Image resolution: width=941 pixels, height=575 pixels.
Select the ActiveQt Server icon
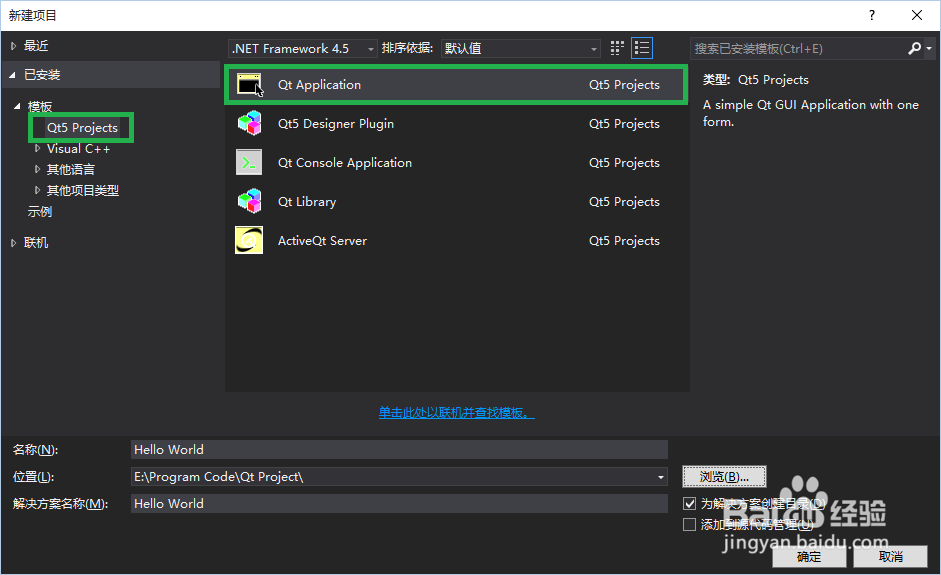click(249, 240)
